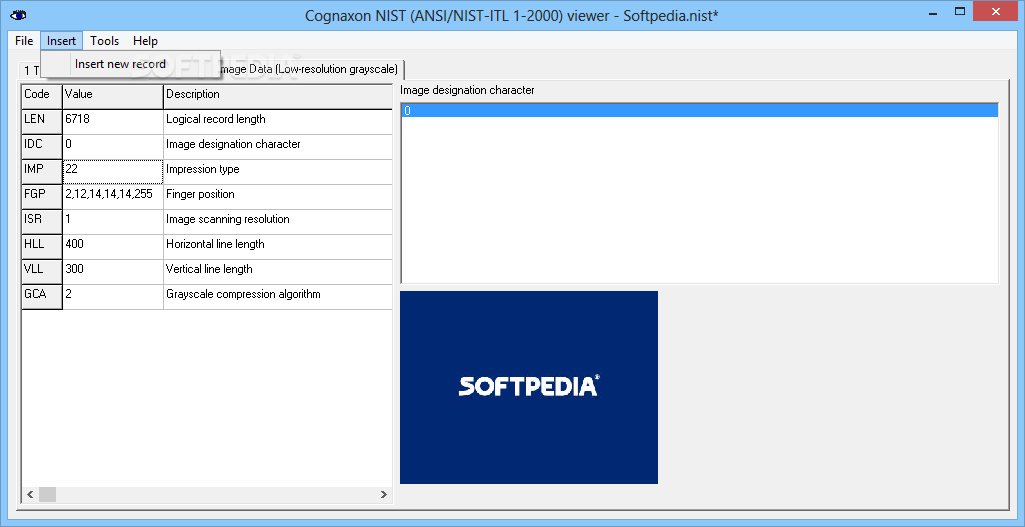1025x527 pixels.
Task: Select the FGP row header
Action: click(x=42, y=196)
